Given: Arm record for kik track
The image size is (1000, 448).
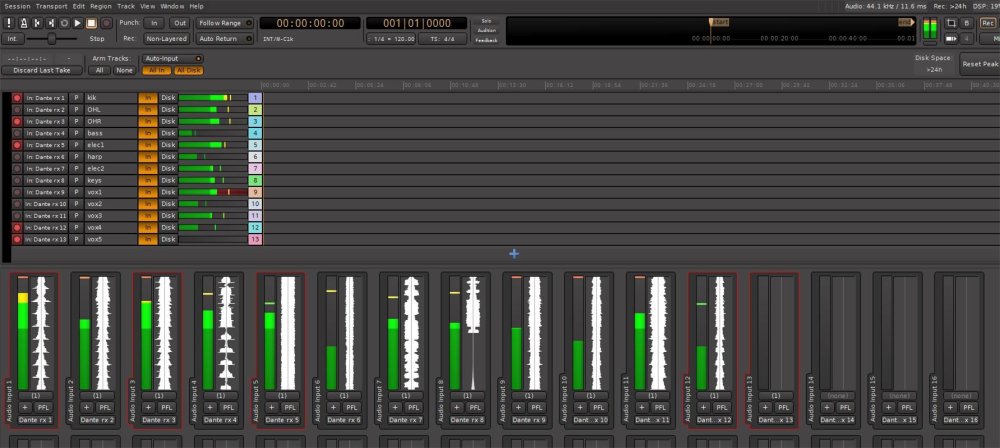Looking at the screenshot, I should [17, 98].
